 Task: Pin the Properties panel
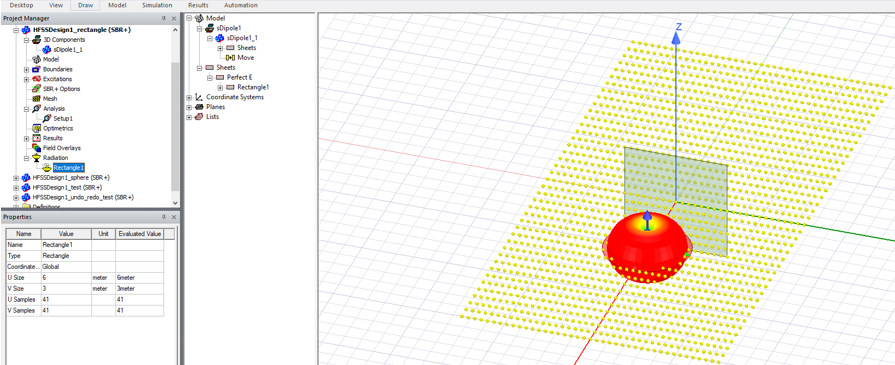click(163, 217)
